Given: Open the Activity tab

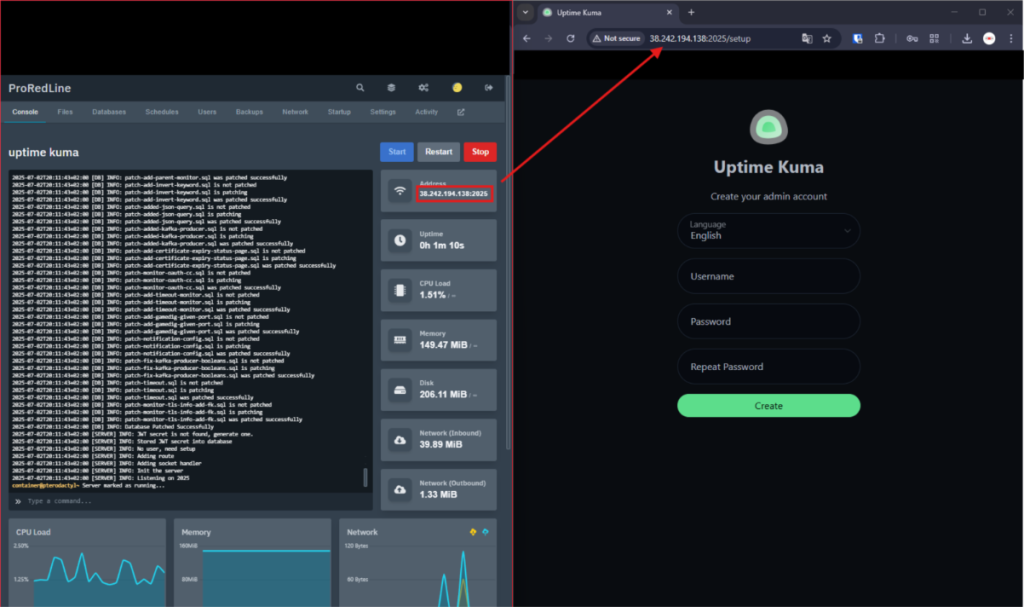Looking at the screenshot, I should click(426, 112).
